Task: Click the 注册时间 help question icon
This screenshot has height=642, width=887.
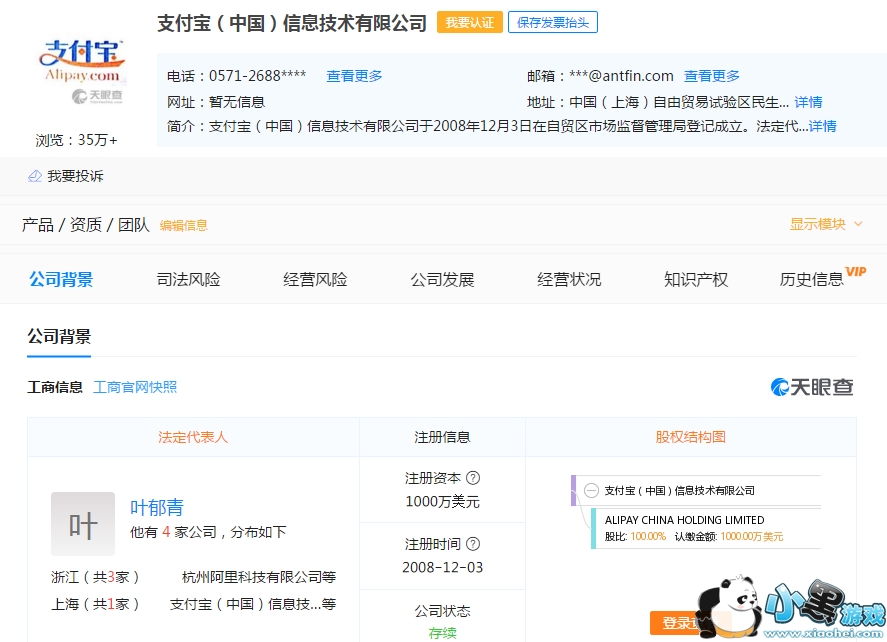Action: coord(473,544)
